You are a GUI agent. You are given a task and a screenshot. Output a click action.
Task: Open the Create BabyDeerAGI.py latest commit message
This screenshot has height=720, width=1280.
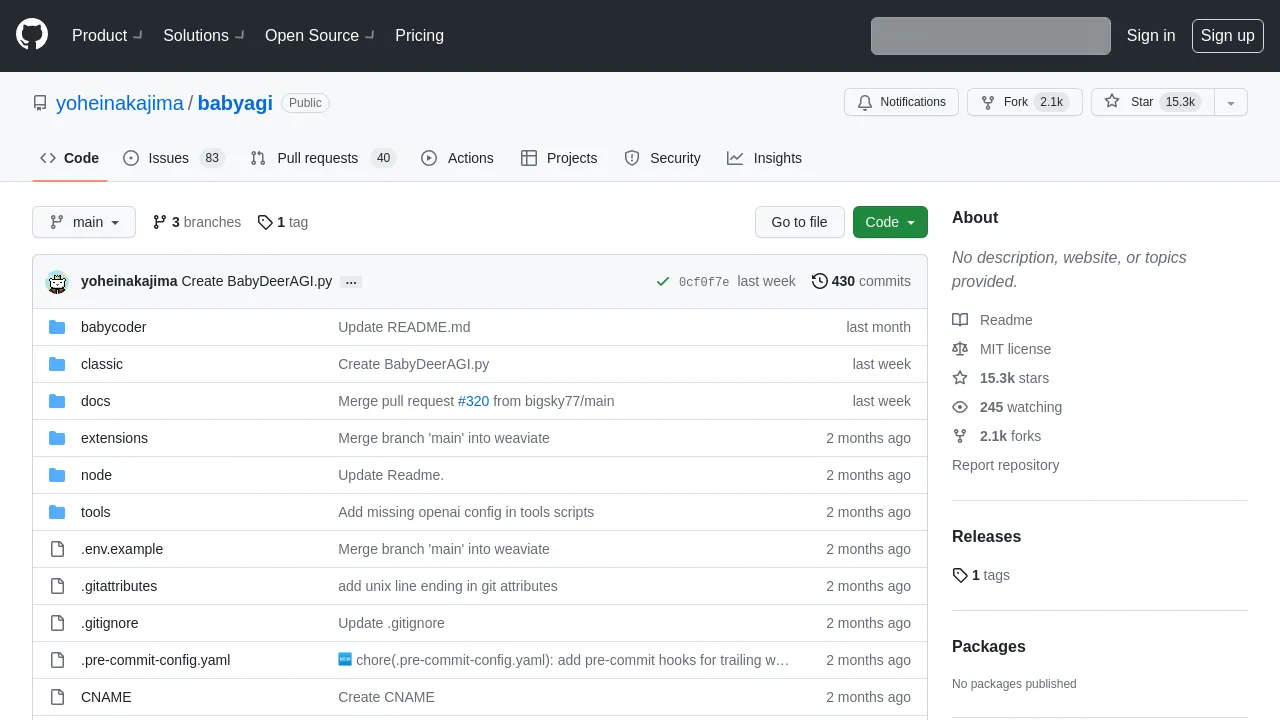pos(257,281)
